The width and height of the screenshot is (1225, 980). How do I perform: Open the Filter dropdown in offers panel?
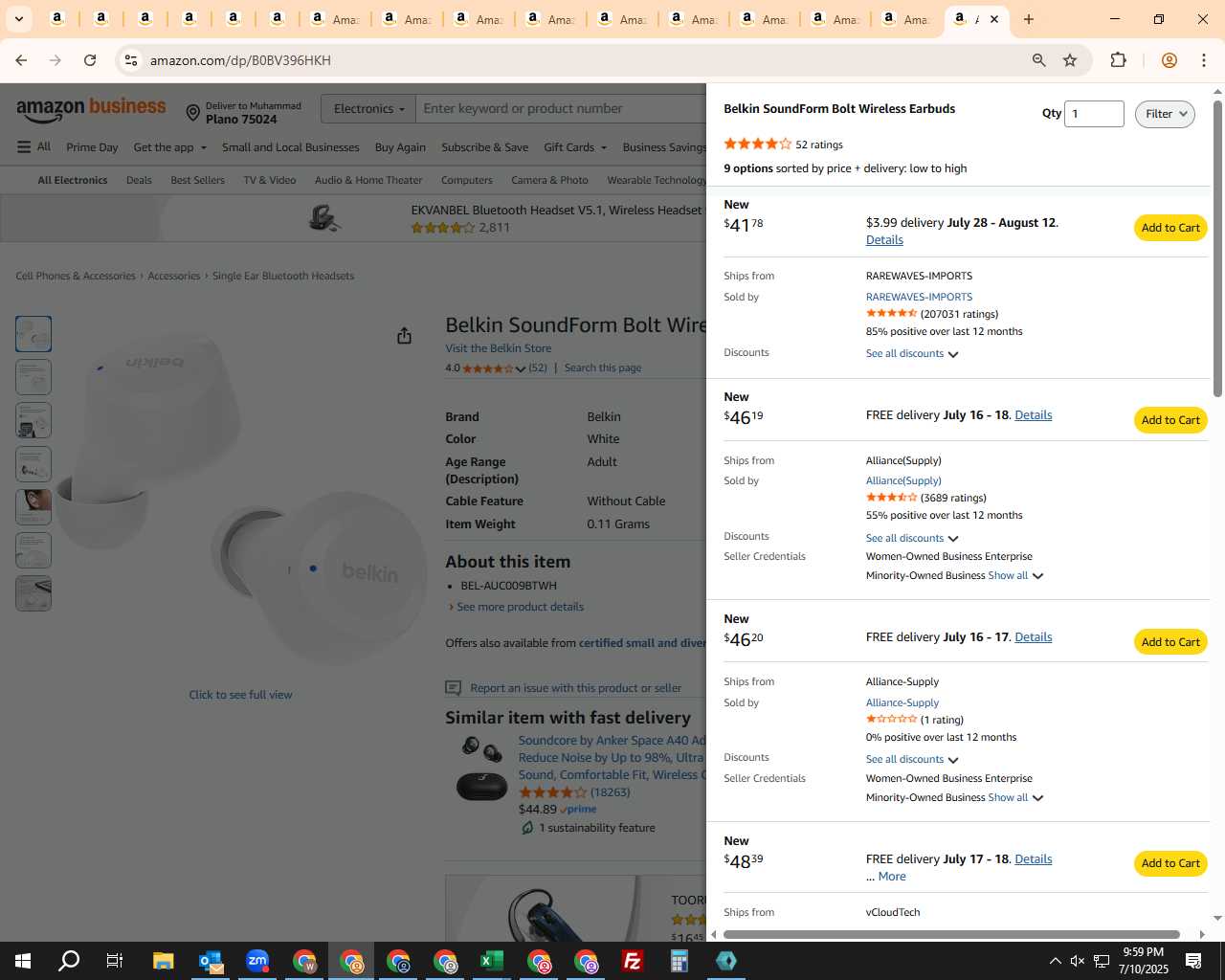(x=1165, y=114)
